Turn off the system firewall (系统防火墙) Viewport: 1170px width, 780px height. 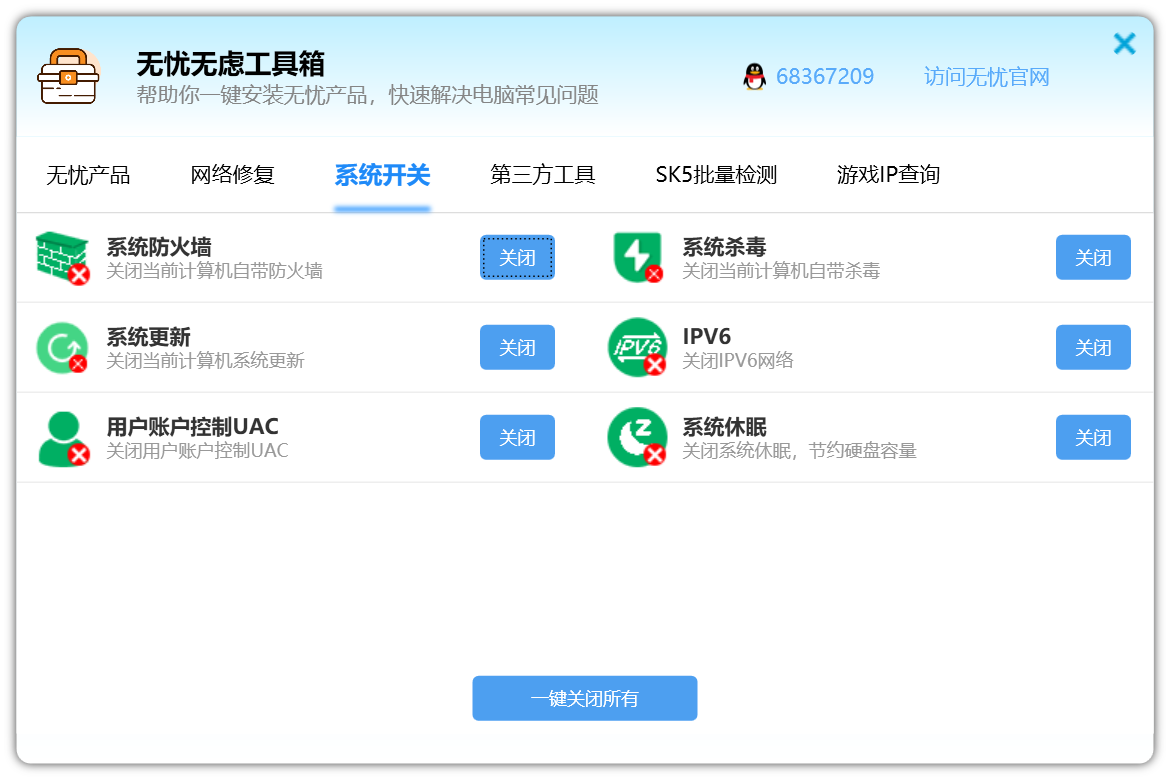(x=517, y=258)
